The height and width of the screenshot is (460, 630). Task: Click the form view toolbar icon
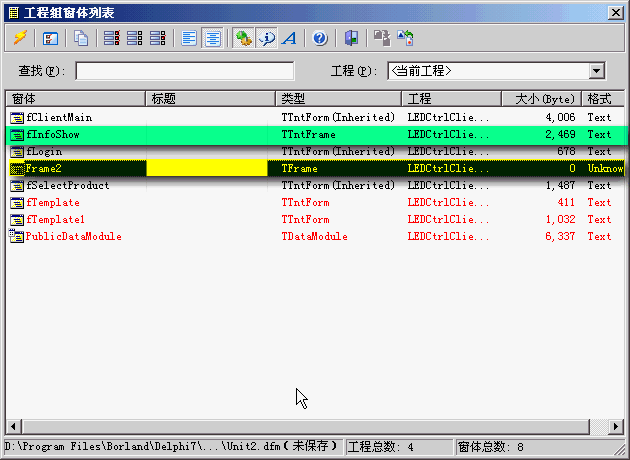pos(50,38)
